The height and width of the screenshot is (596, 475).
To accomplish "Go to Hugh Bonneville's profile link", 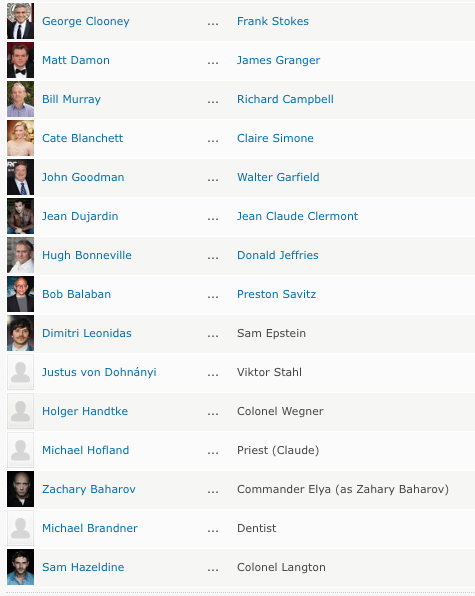I will click(x=87, y=255).
